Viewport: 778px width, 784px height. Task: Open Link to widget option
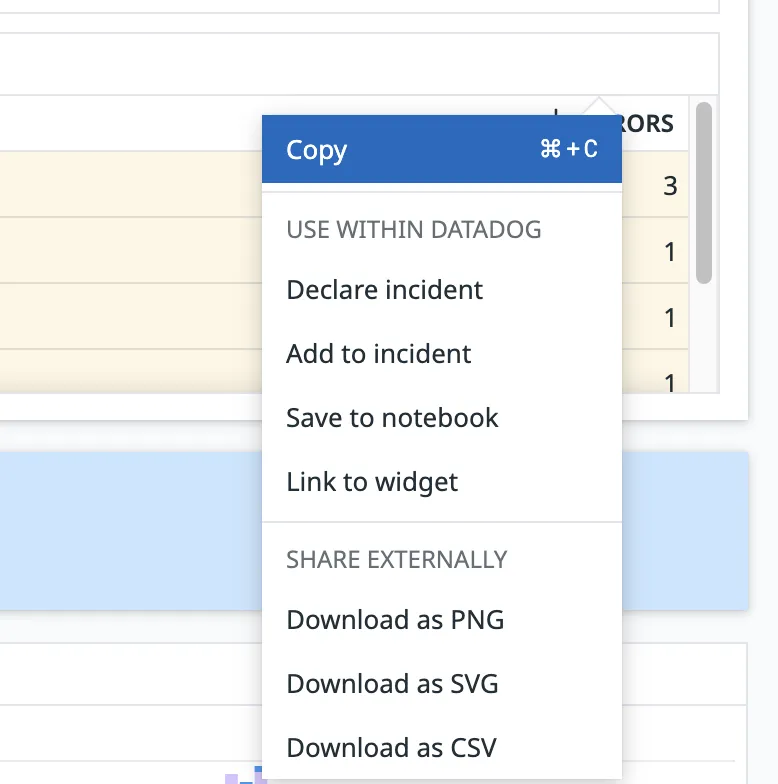point(372,482)
